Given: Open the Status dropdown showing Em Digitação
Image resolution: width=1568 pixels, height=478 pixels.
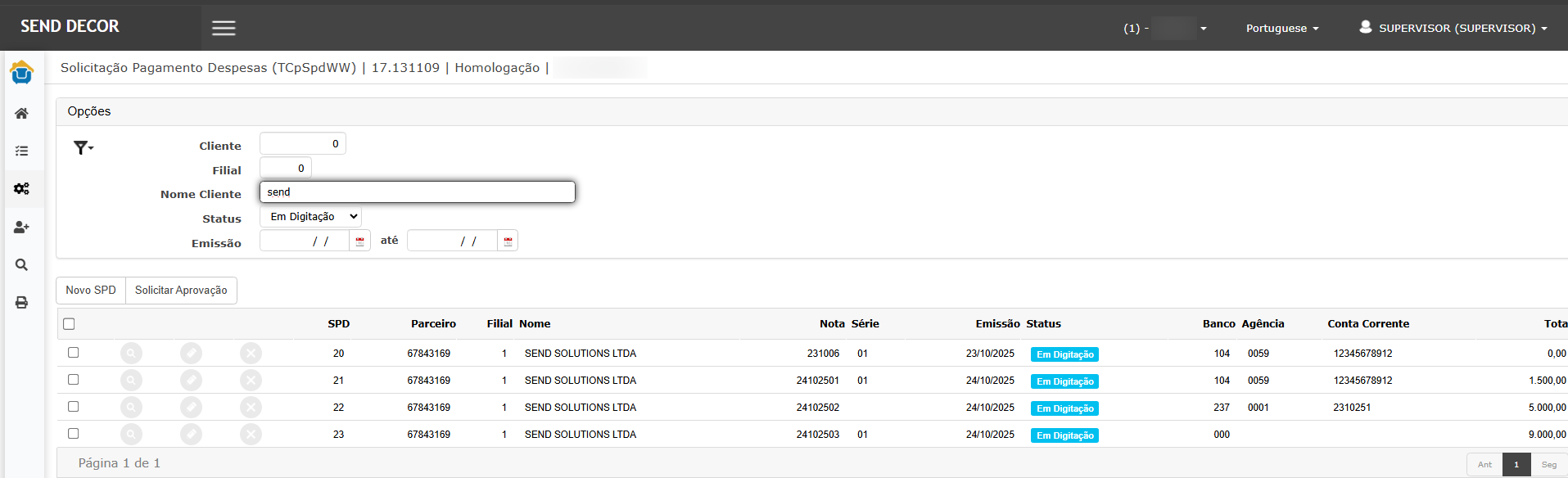Looking at the screenshot, I should (x=310, y=217).
